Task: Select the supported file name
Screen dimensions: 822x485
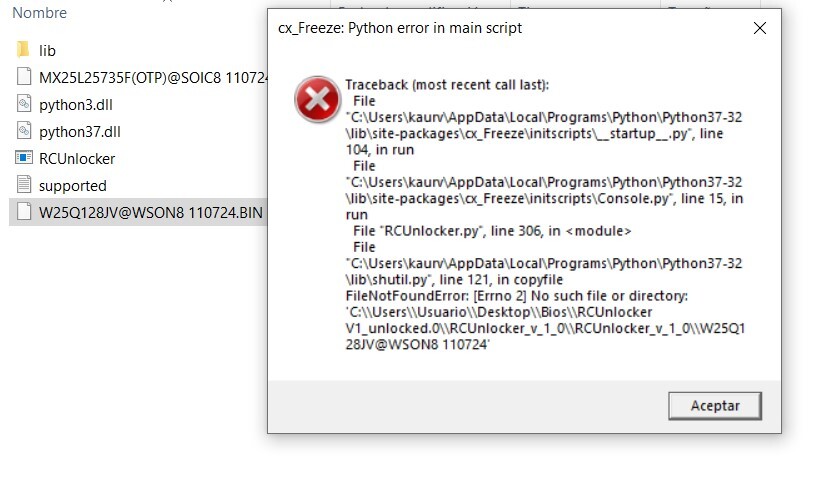Action: [72, 185]
